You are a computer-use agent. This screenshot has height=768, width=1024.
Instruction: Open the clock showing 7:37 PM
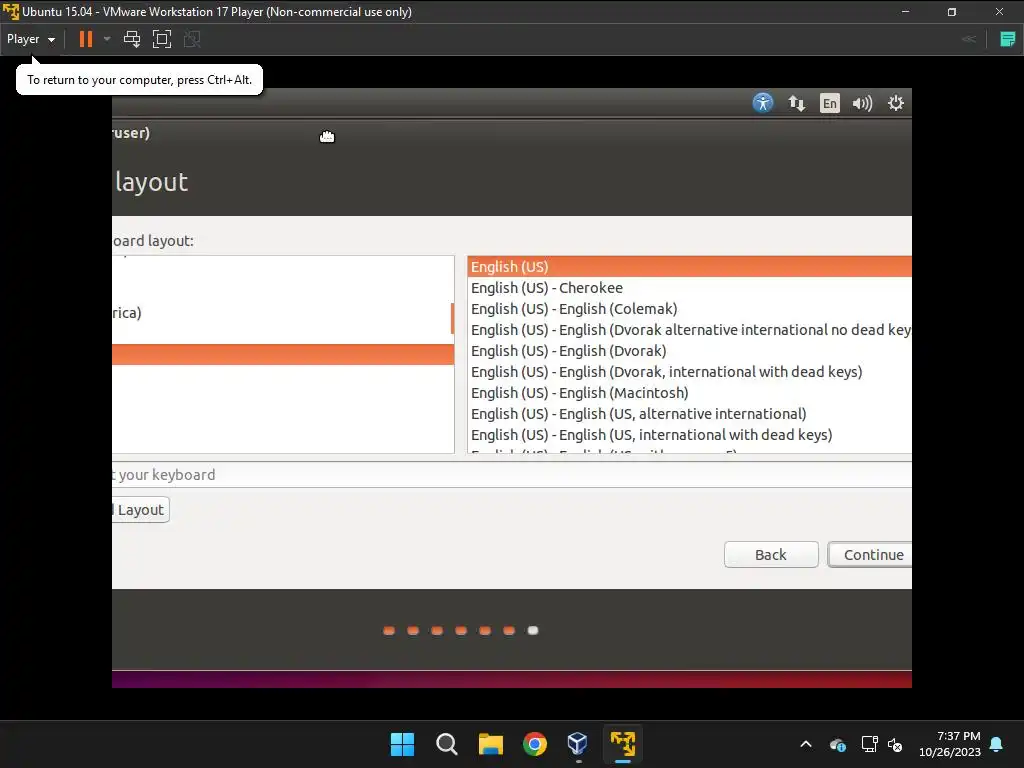point(950,744)
